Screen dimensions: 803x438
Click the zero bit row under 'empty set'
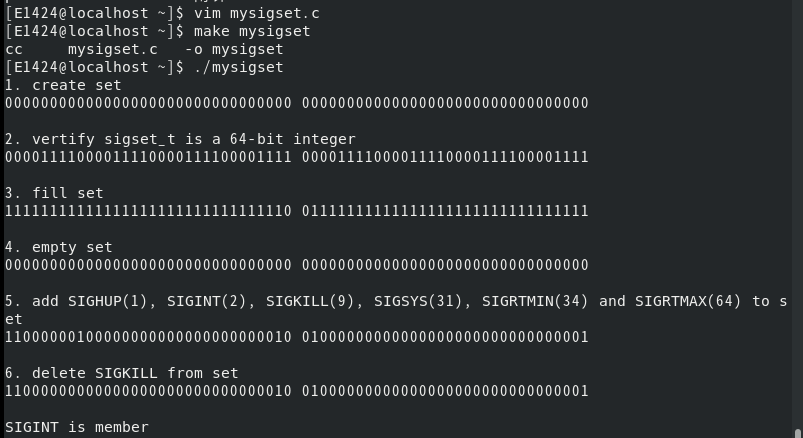(x=296, y=265)
